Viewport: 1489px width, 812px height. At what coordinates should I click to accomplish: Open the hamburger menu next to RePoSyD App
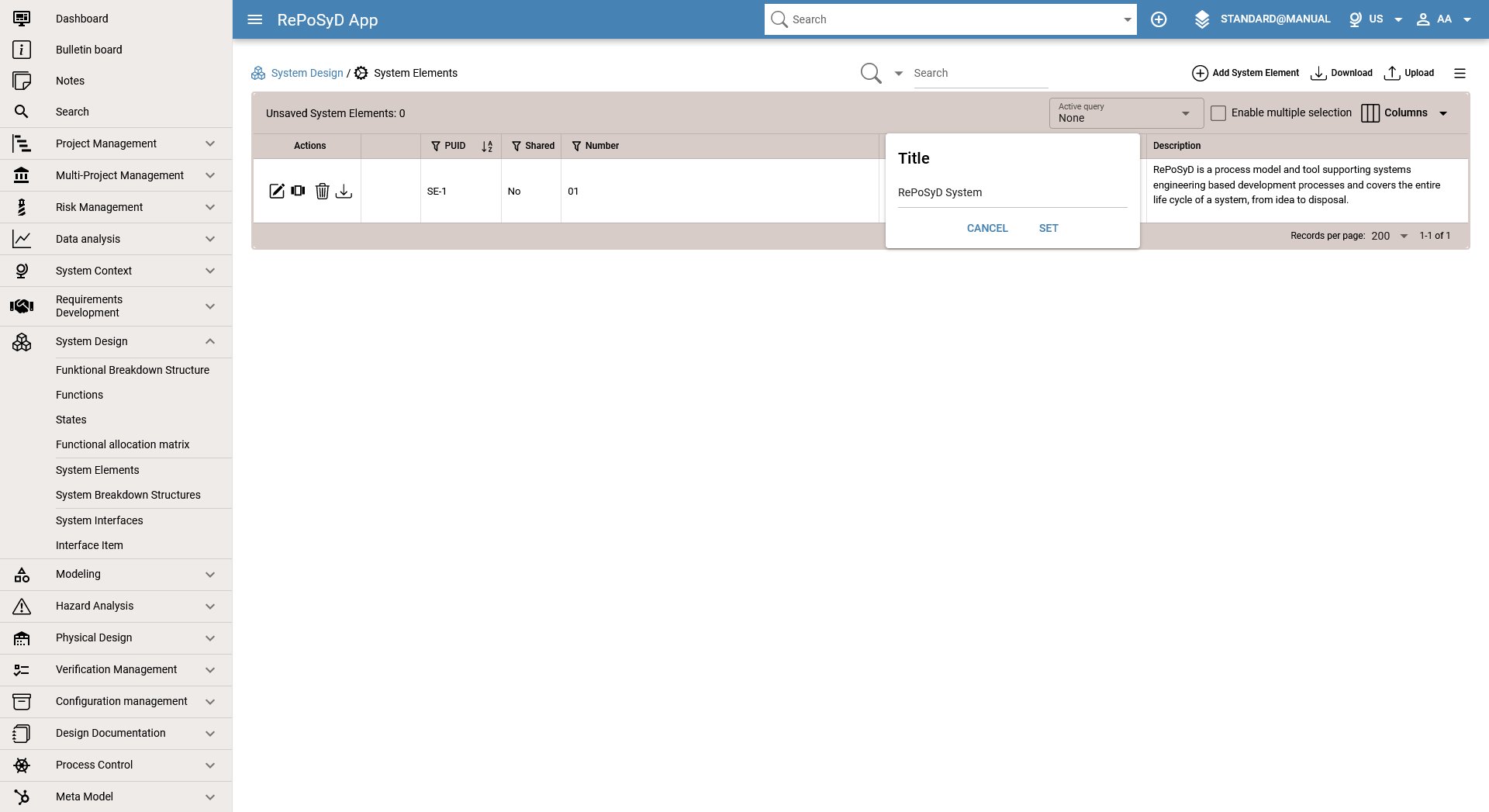click(254, 19)
